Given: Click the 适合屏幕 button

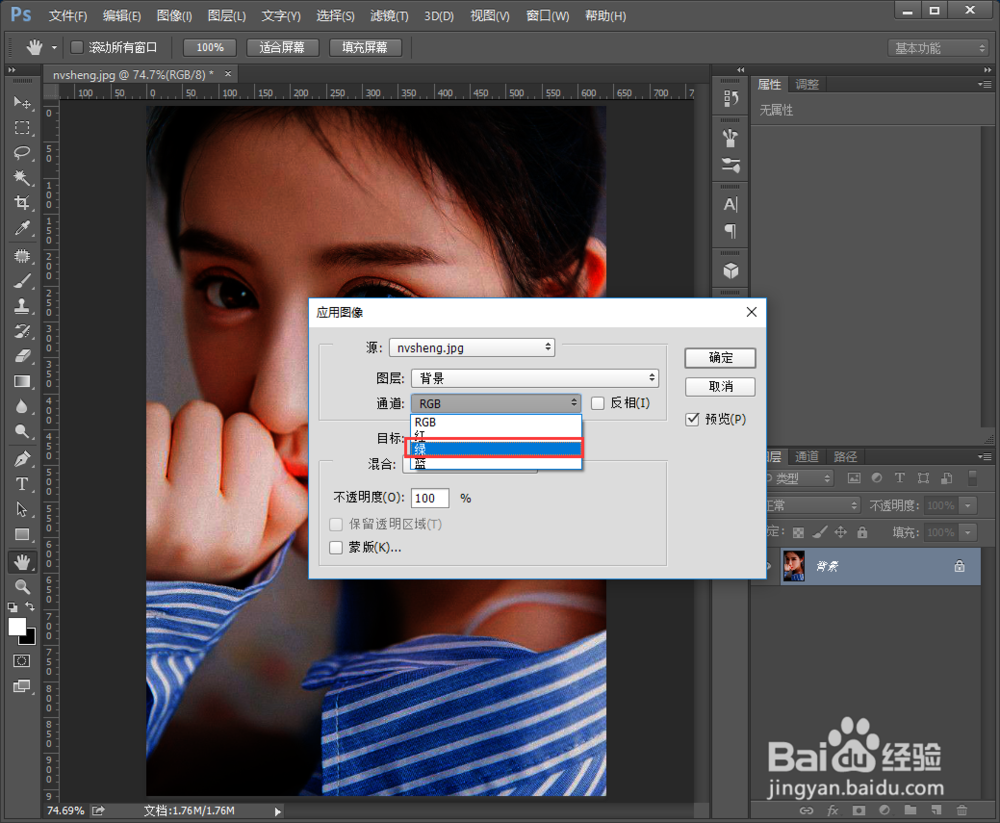Looking at the screenshot, I should (x=282, y=47).
